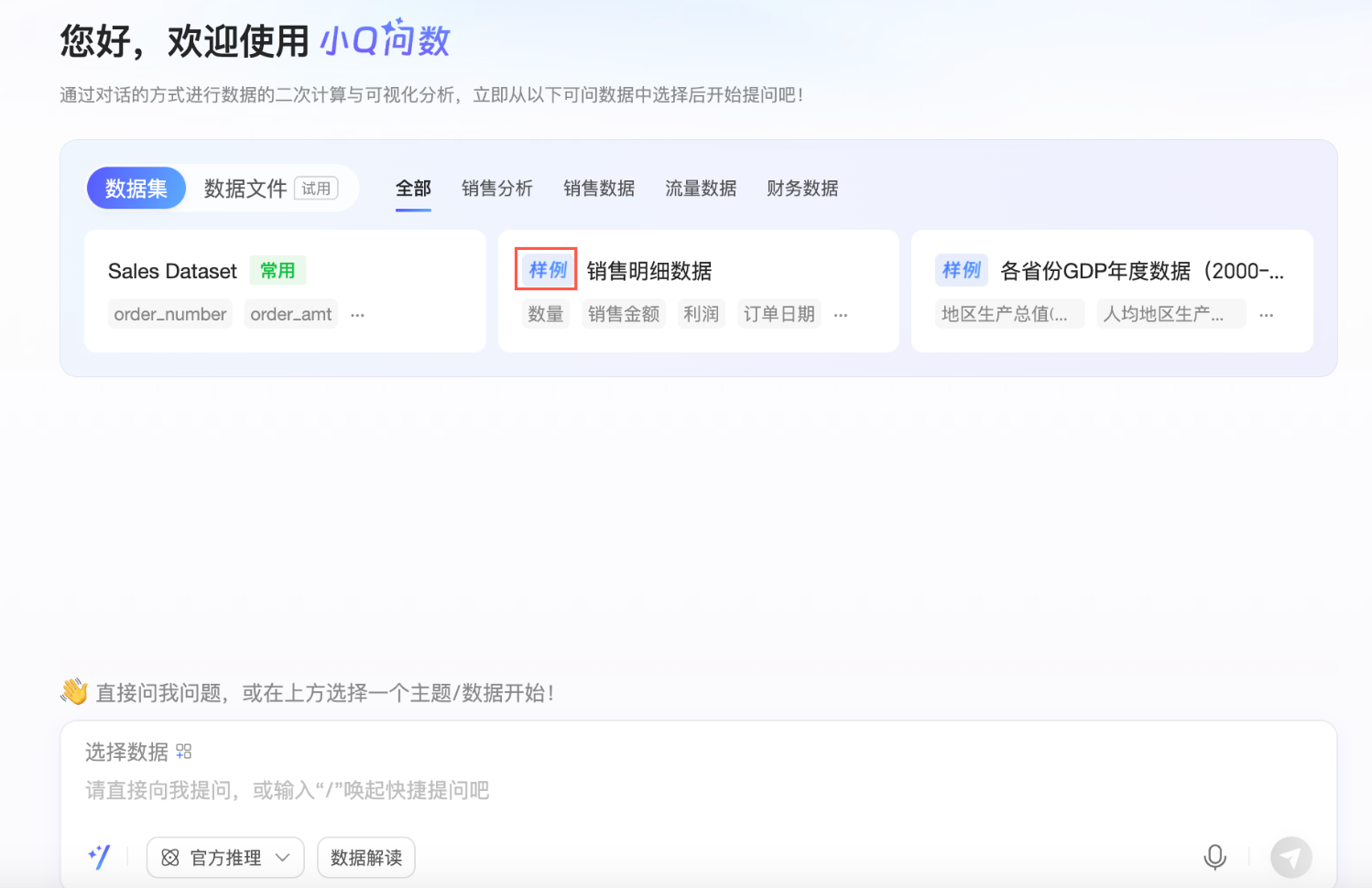Open the Sales Dataset card
The width and height of the screenshot is (1372, 888).
(x=285, y=291)
